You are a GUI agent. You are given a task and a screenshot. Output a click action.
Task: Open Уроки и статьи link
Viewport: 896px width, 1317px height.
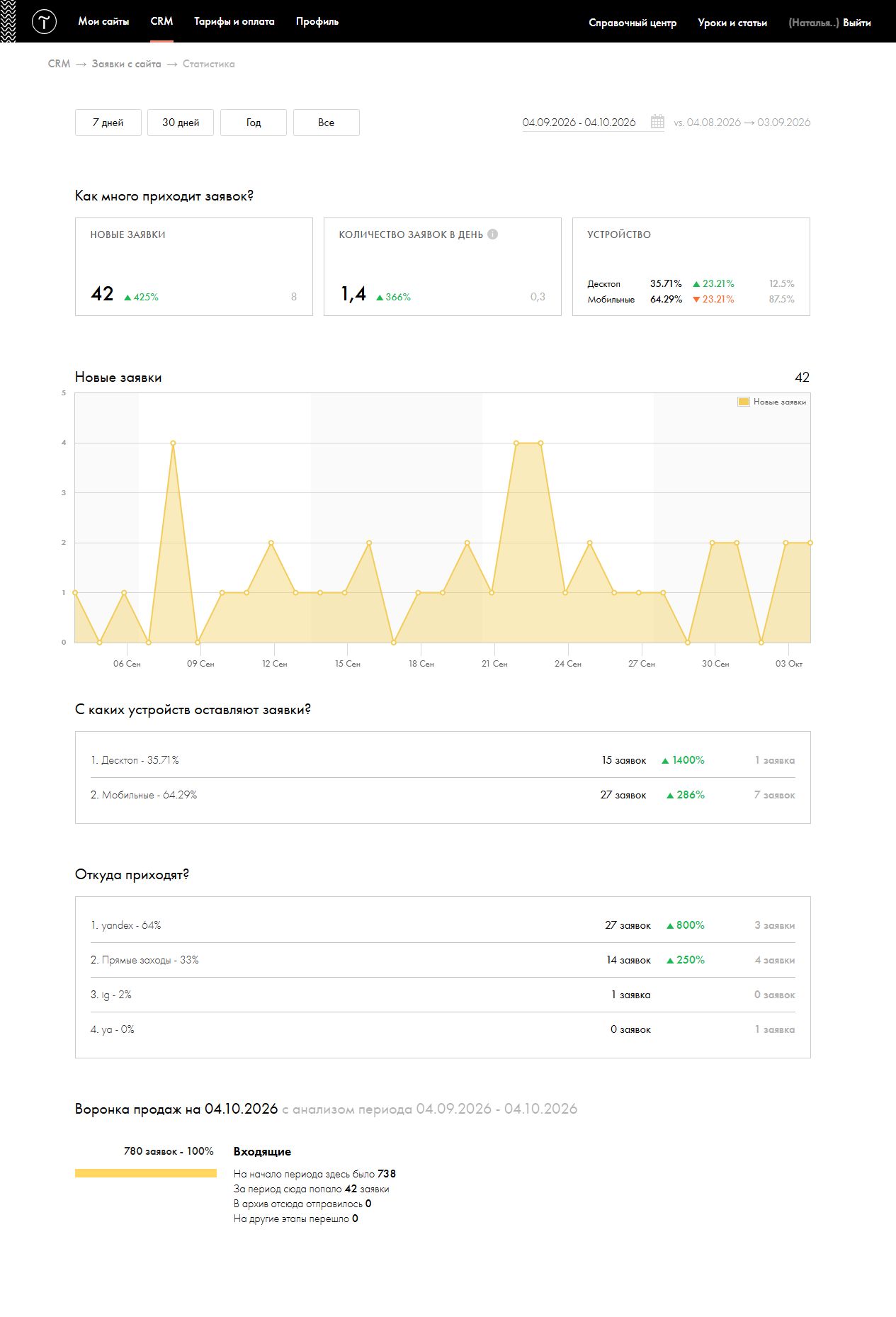click(732, 23)
